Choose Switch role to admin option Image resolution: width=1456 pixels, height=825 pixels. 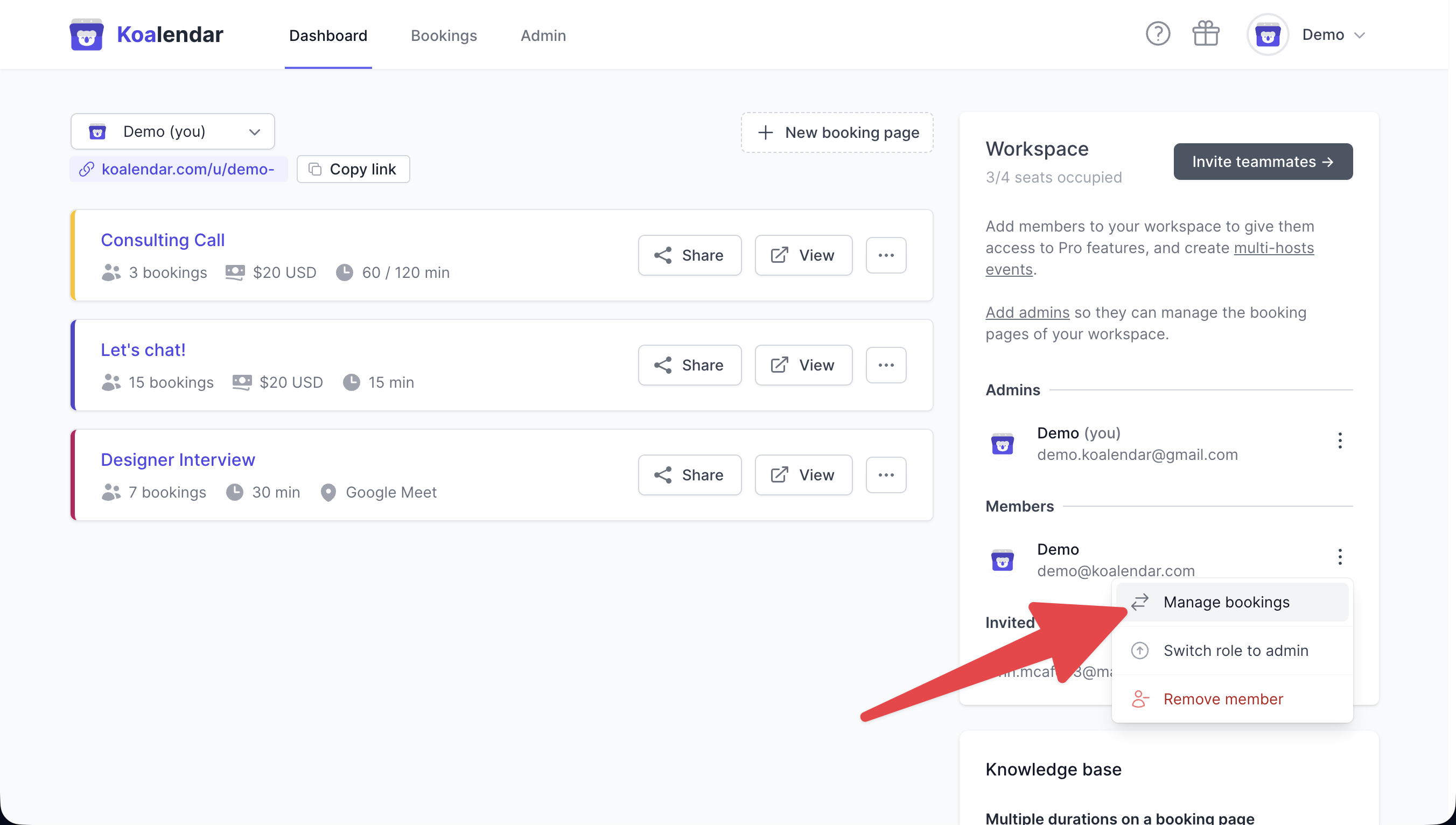click(1235, 651)
